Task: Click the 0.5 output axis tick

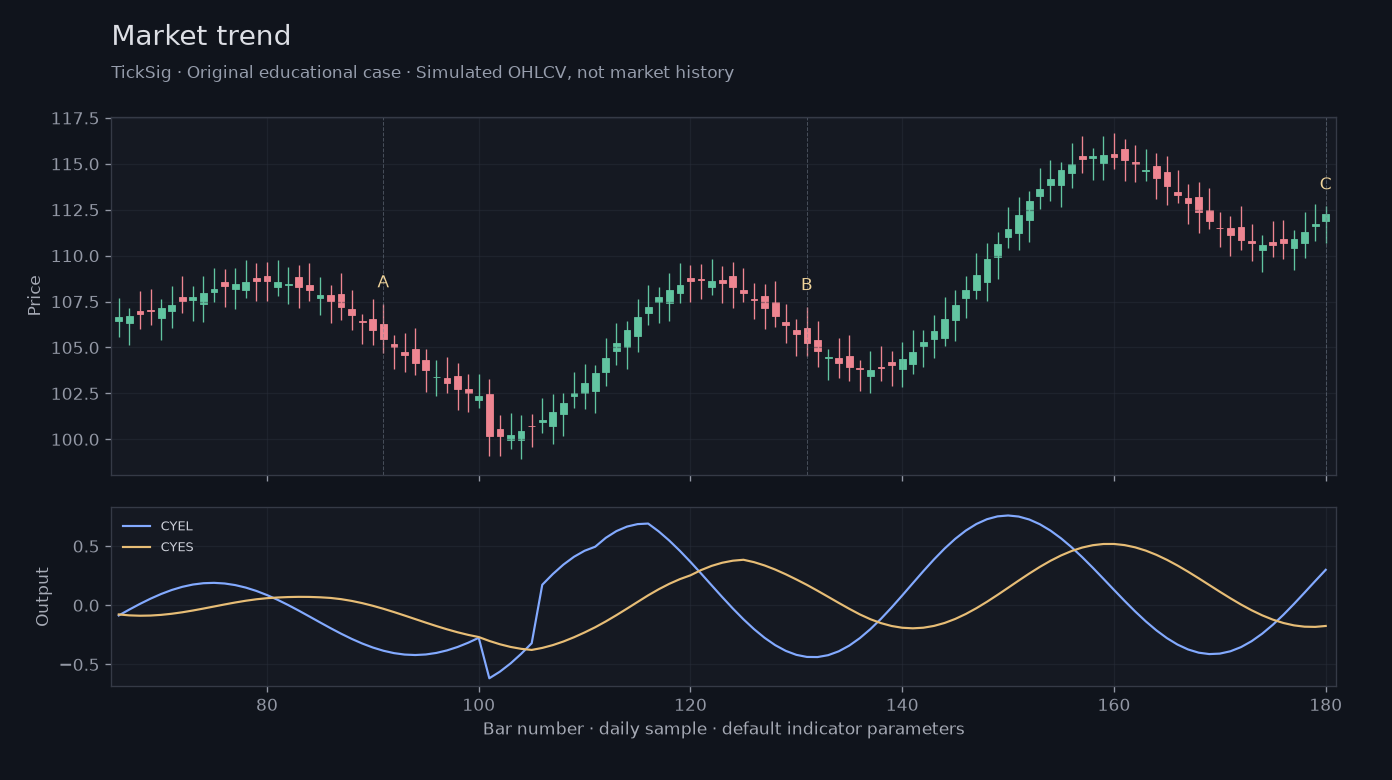Action: (86, 547)
